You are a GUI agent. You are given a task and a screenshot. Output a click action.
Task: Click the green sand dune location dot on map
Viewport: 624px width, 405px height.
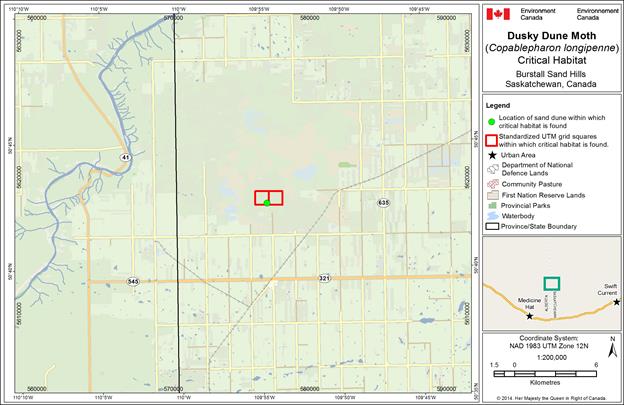(x=267, y=203)
